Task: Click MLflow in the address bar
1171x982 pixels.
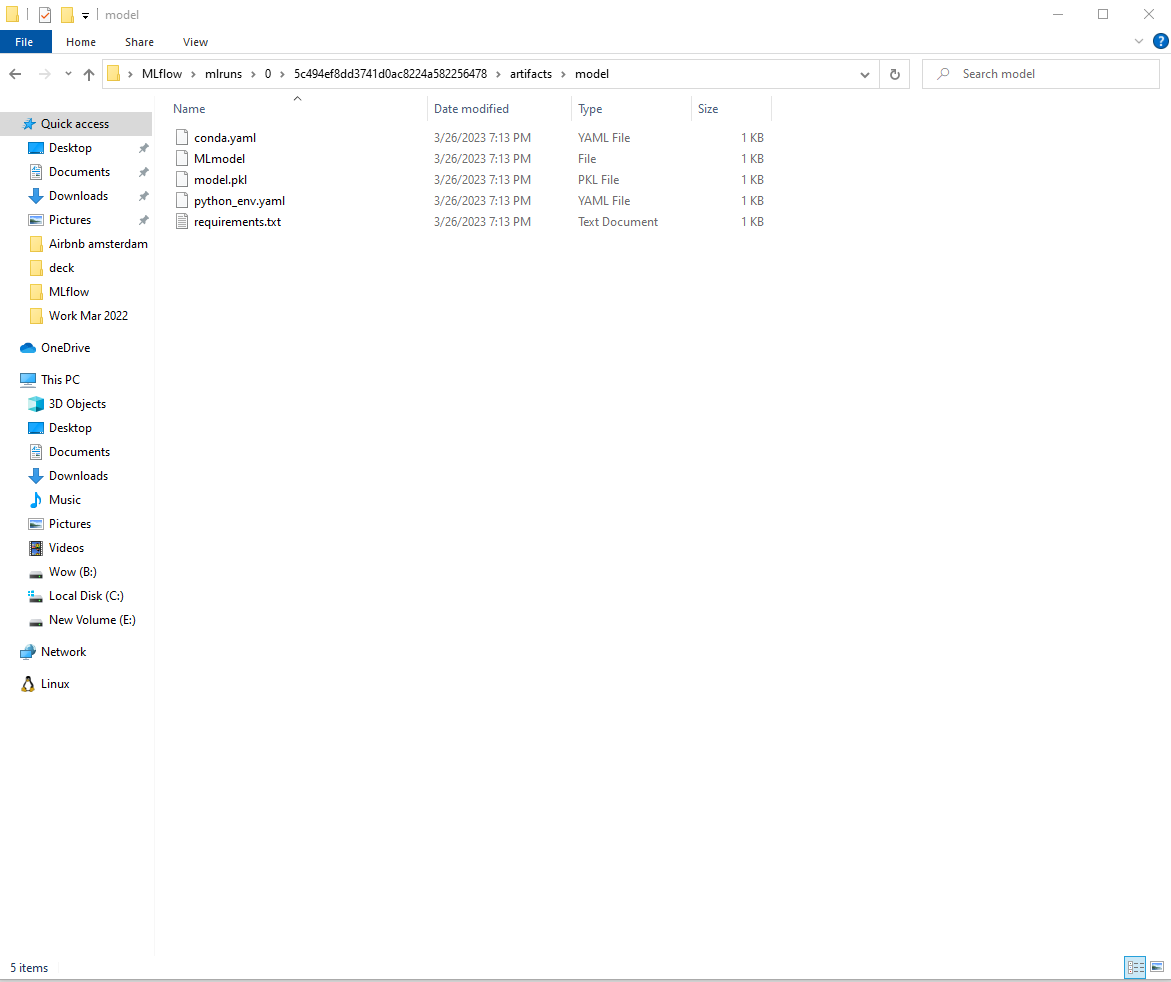Action: coord(162,74)
